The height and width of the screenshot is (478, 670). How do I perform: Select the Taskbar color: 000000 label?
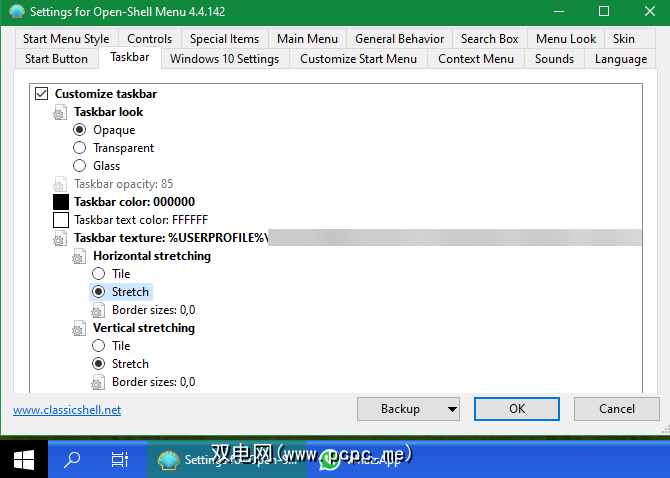[134, 202]
